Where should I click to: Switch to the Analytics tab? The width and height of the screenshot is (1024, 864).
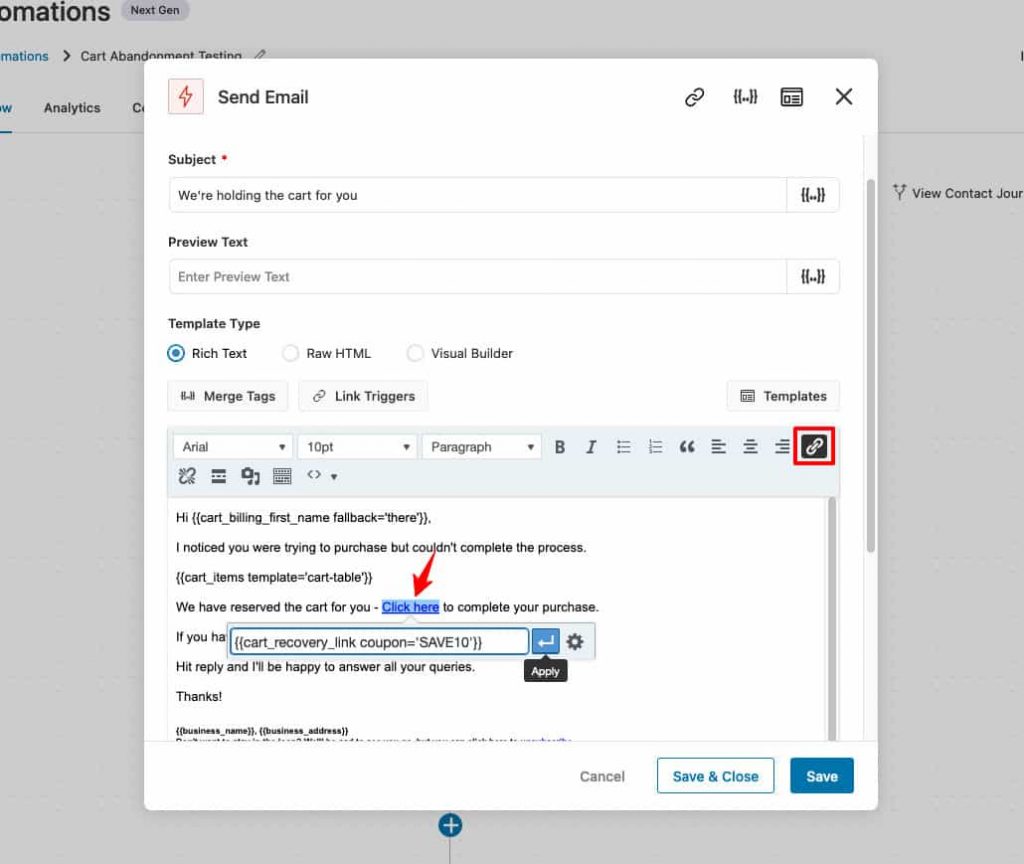(x=72, y=108)
